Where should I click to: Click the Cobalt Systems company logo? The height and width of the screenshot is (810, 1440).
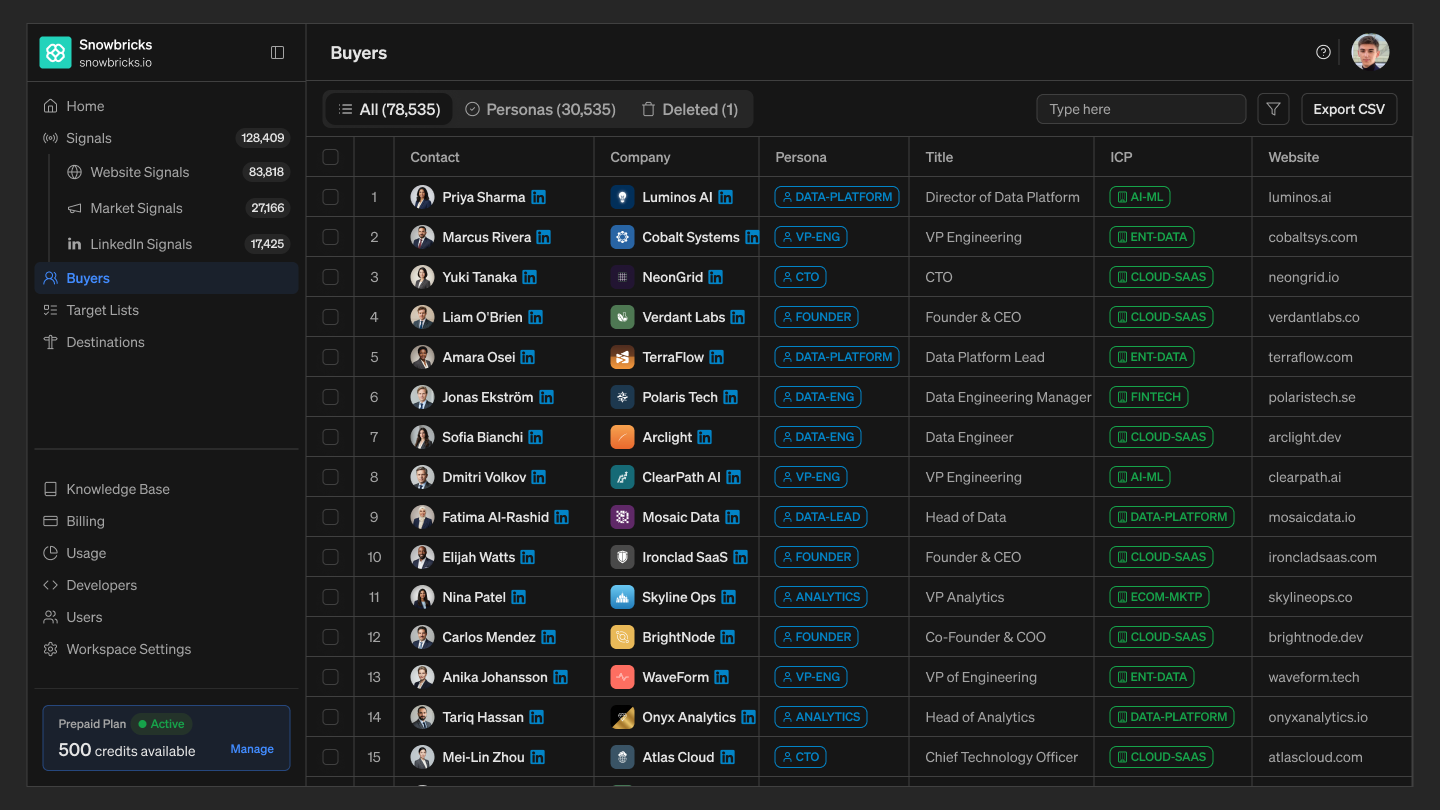(622, 237)
